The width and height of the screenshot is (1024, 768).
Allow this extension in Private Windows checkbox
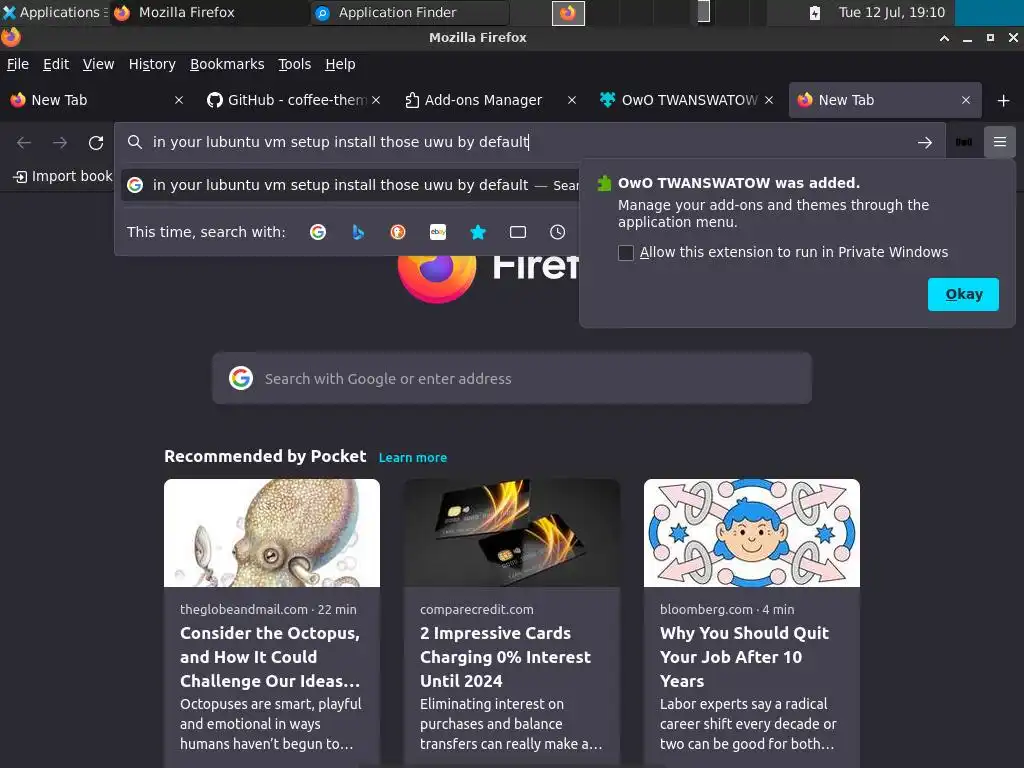pyautogui.click(x=626, y=253)
